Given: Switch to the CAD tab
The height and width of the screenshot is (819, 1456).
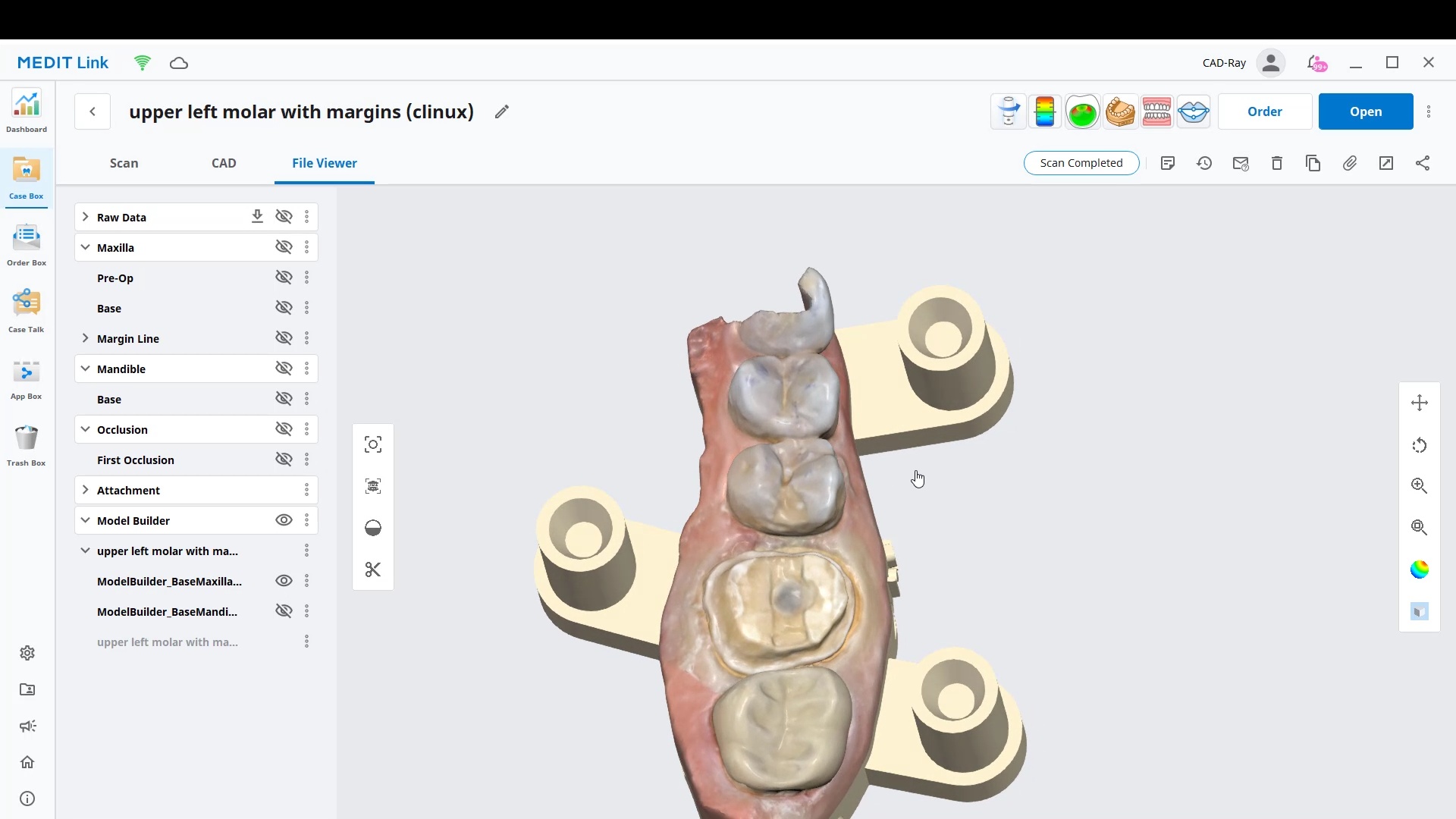Looking at the screenshot, I should (x=224, y=163).
